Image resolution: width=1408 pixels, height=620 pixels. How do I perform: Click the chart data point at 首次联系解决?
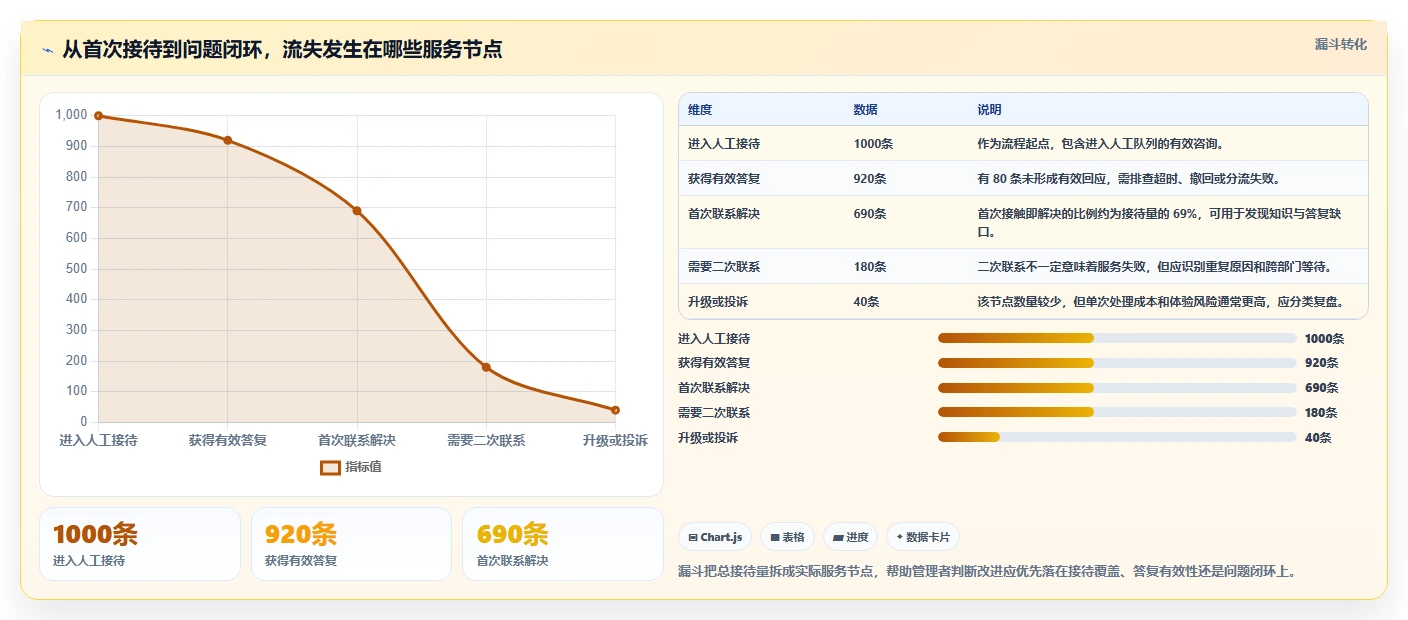click(357, 211)
